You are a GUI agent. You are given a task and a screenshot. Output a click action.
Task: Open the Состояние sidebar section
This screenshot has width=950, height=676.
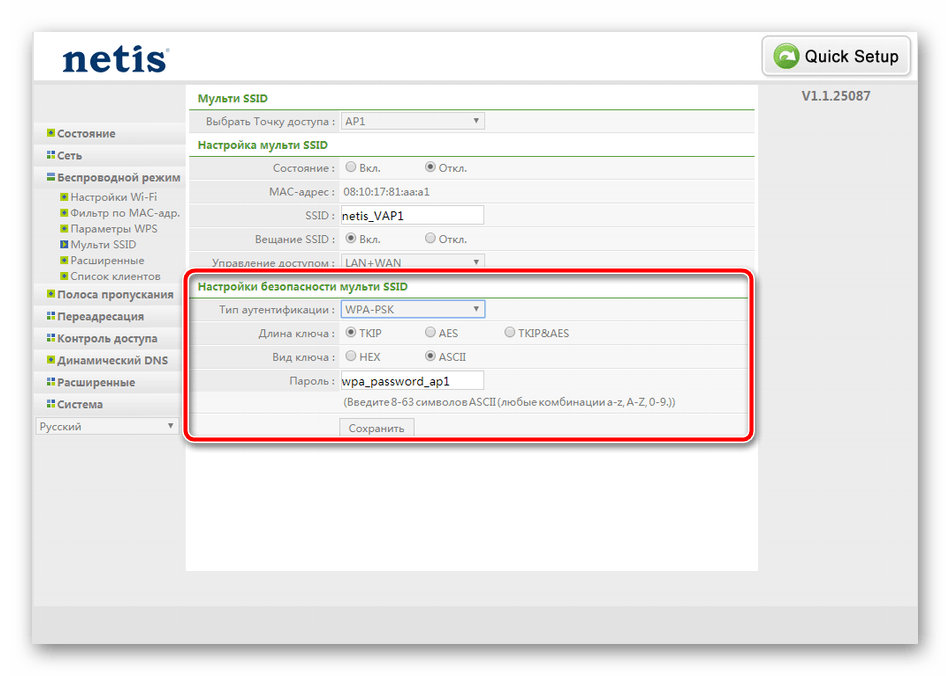point(85,133)
